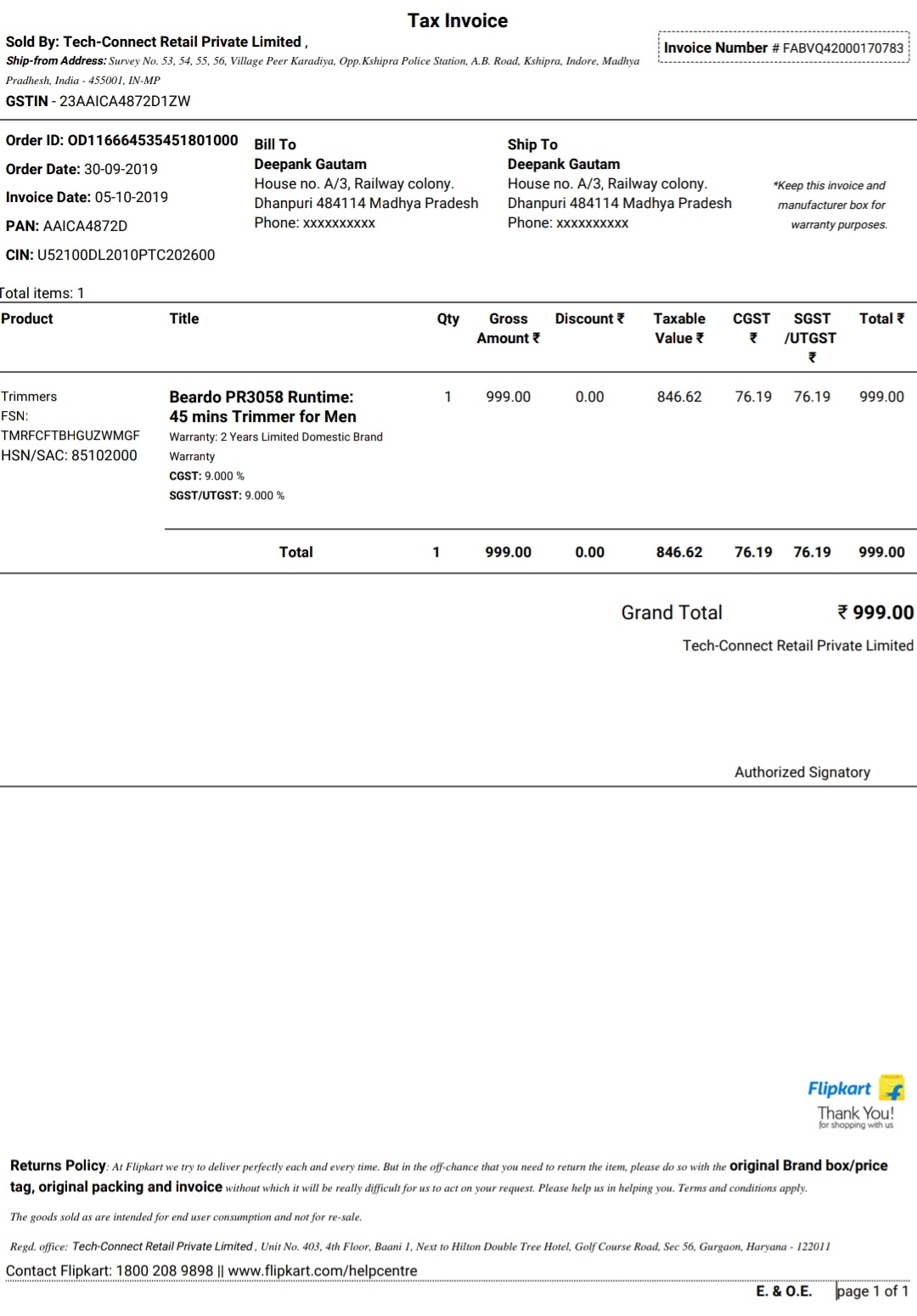
Task: Open www.flipkart.com/helpcentre link
Action: tap(323, 1271)
